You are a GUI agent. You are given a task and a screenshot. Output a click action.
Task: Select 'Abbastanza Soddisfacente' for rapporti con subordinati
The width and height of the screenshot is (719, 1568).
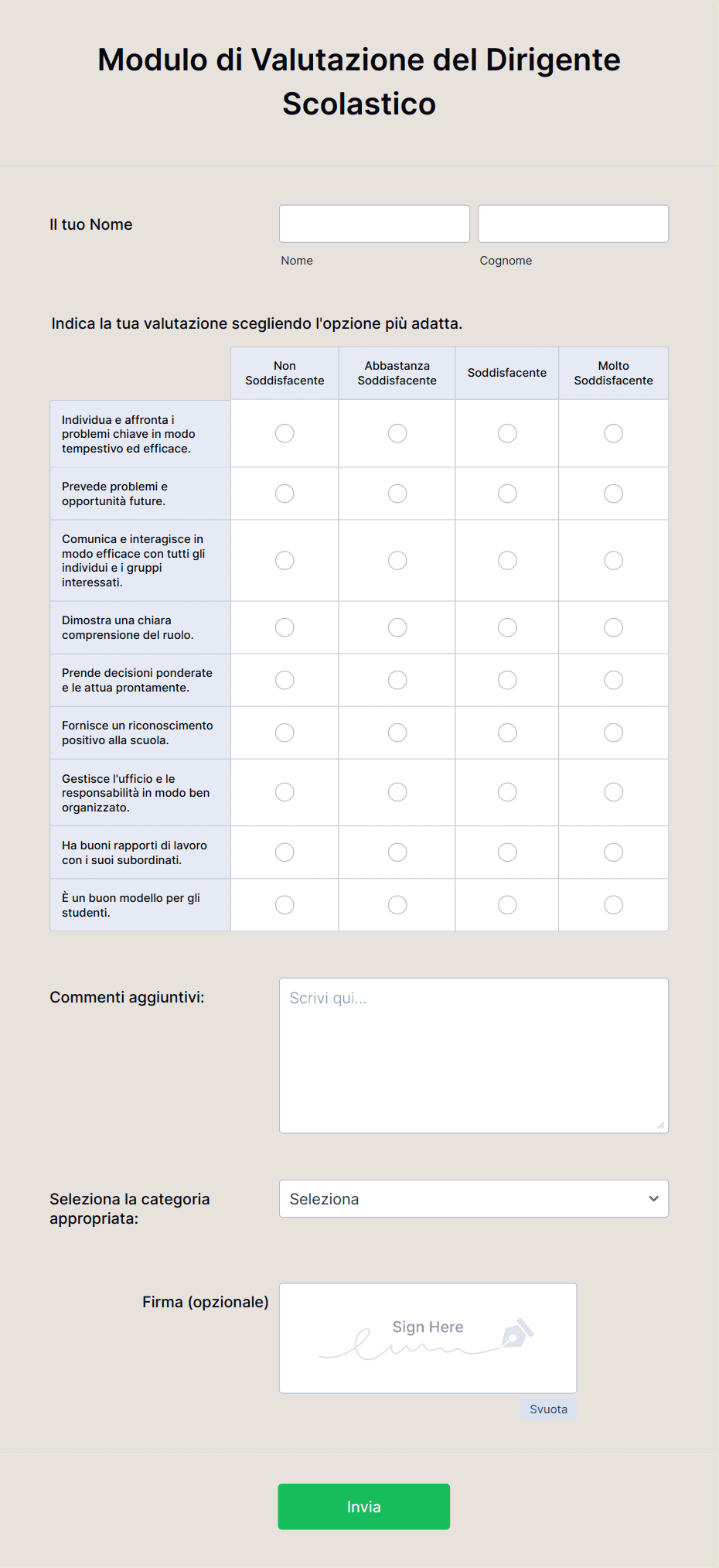397,852
